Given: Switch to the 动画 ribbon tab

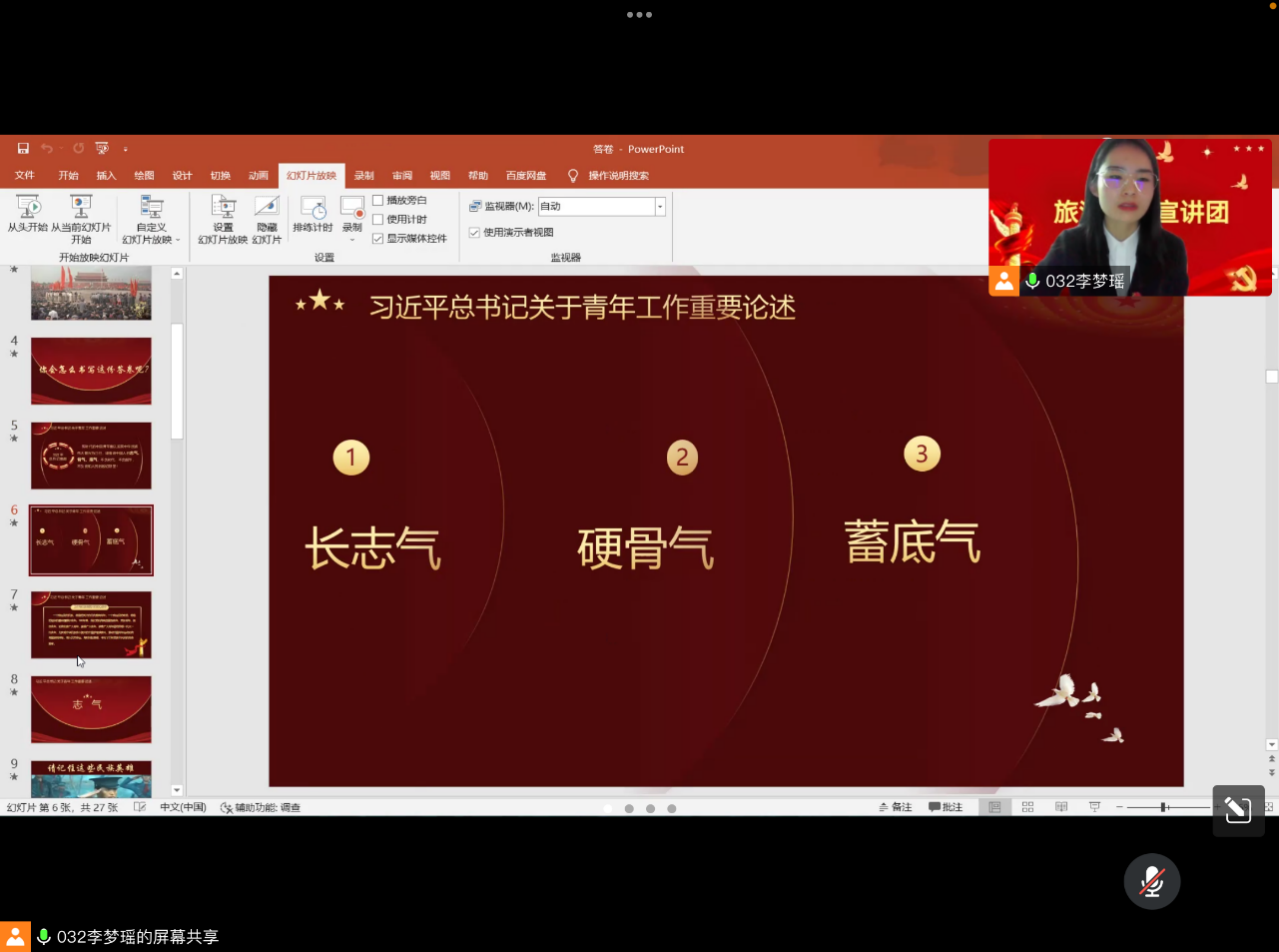Looking at the screenshot, I should (x=258, y=176).
